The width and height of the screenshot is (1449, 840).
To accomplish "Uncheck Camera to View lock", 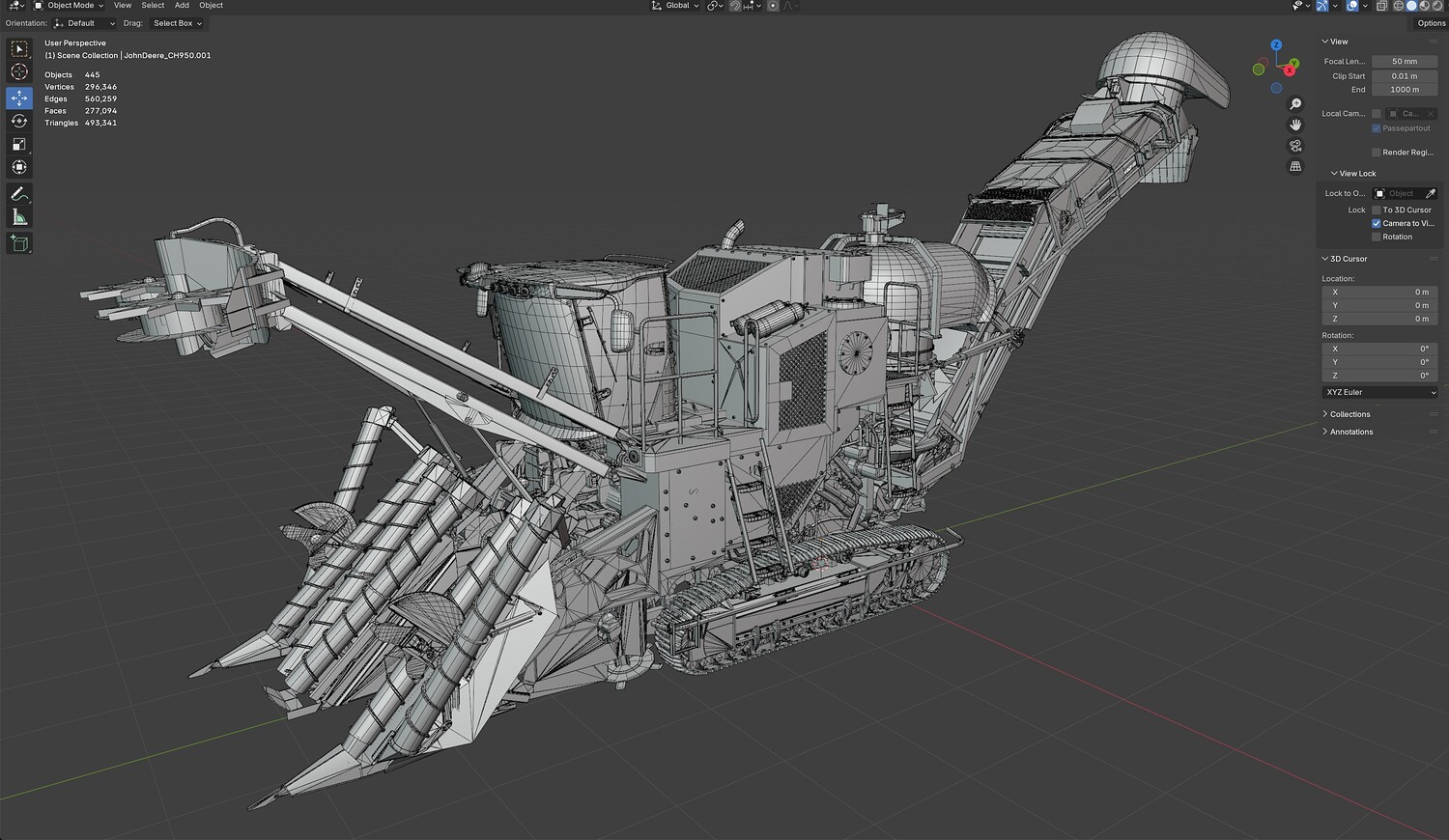I will coord(1377,223).
